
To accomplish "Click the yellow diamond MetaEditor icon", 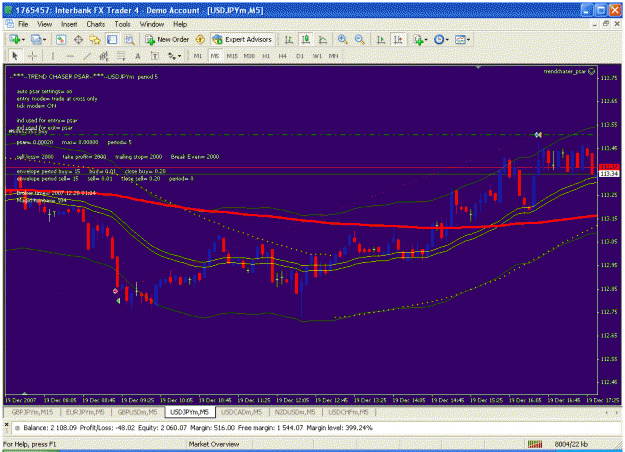I will [x=200, y=39].
